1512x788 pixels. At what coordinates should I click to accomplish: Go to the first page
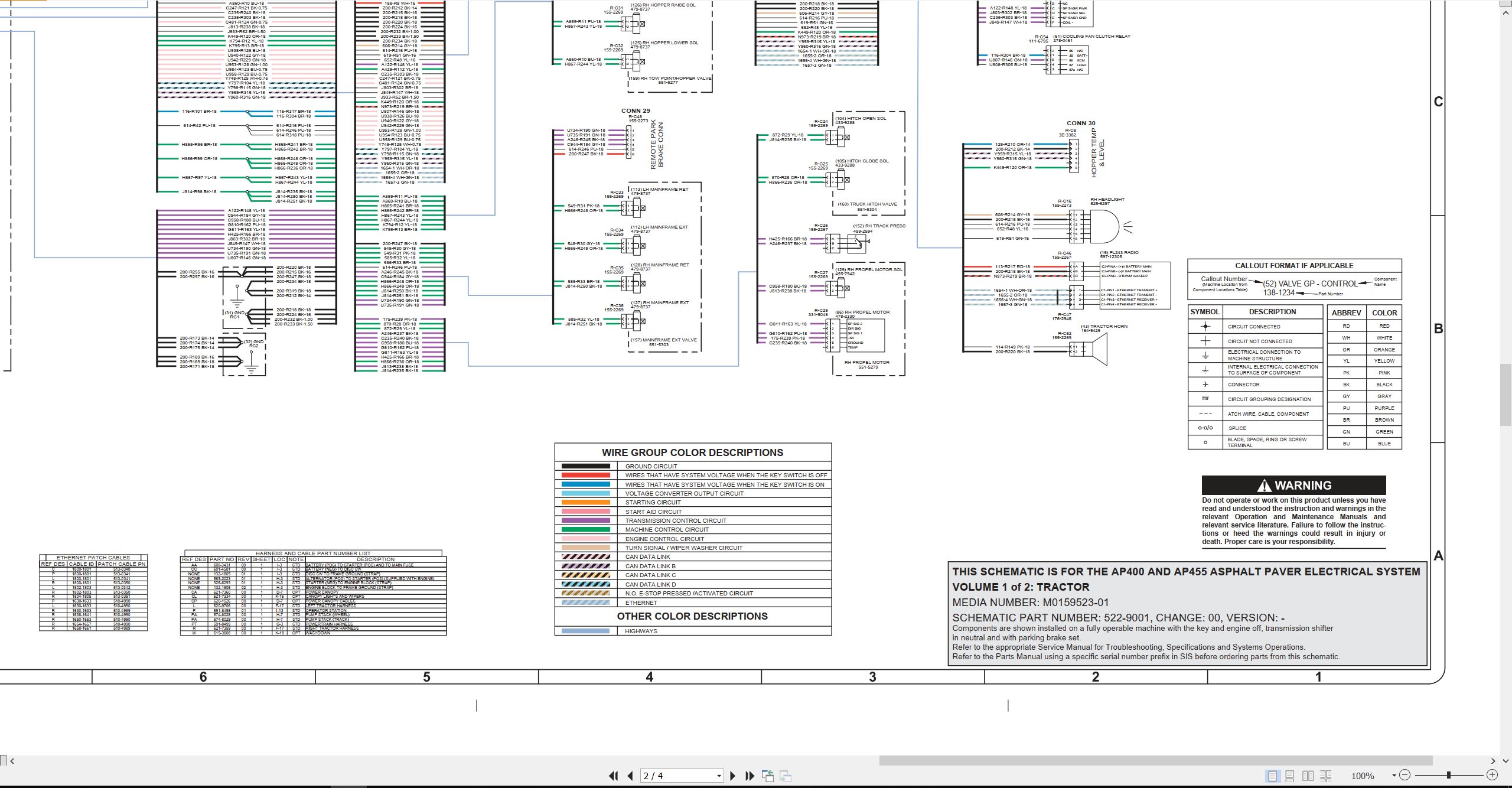click(x=614, y=776)
